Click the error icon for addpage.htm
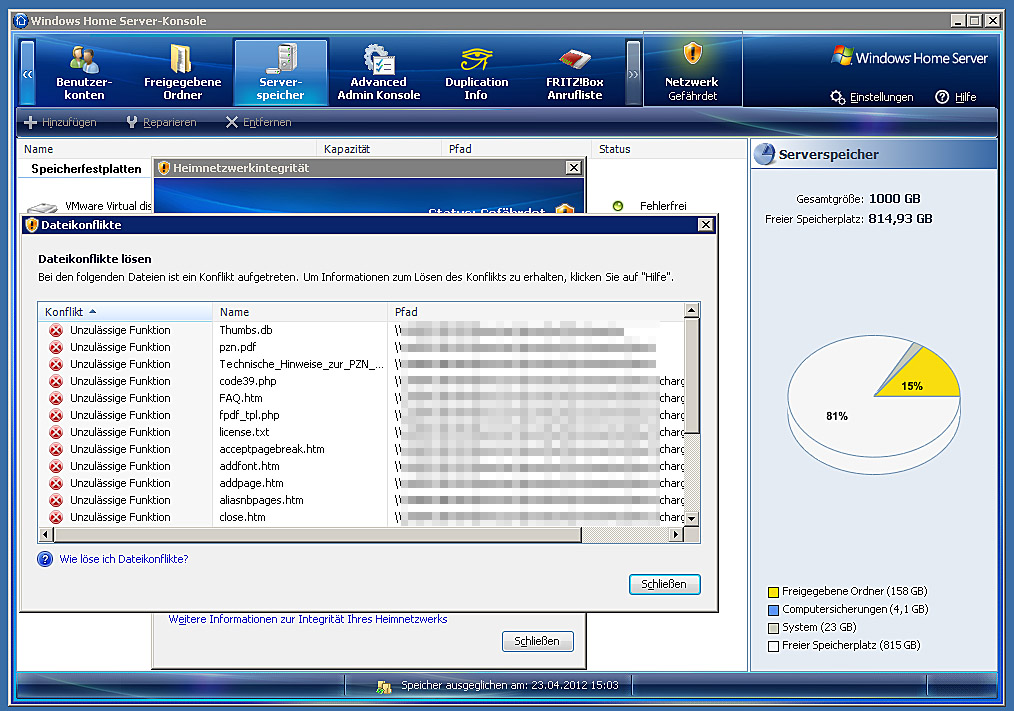The width and height of the screenshot is (1014, 711). [56, 483]
